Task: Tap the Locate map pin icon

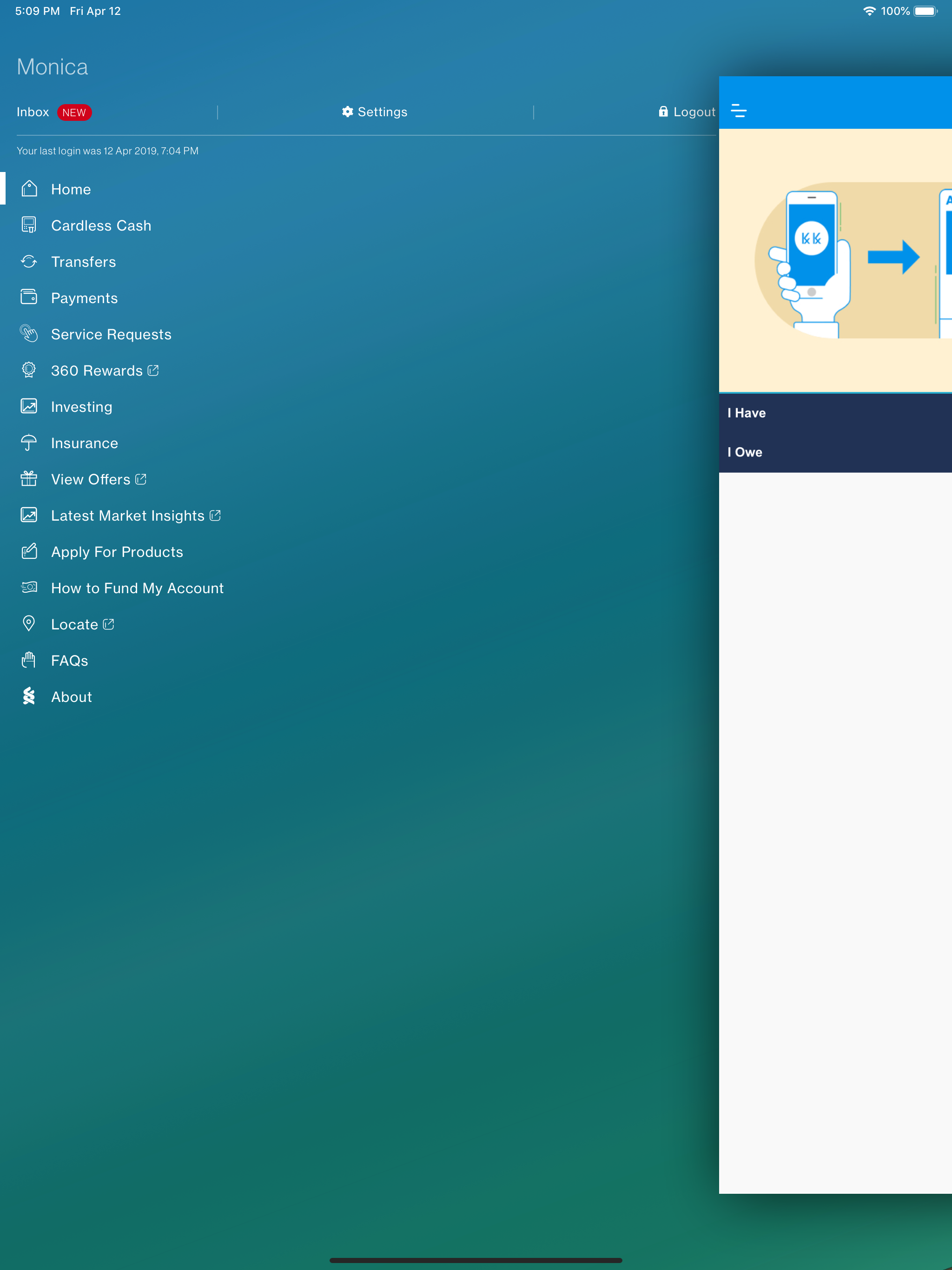Action: point(29,623)
